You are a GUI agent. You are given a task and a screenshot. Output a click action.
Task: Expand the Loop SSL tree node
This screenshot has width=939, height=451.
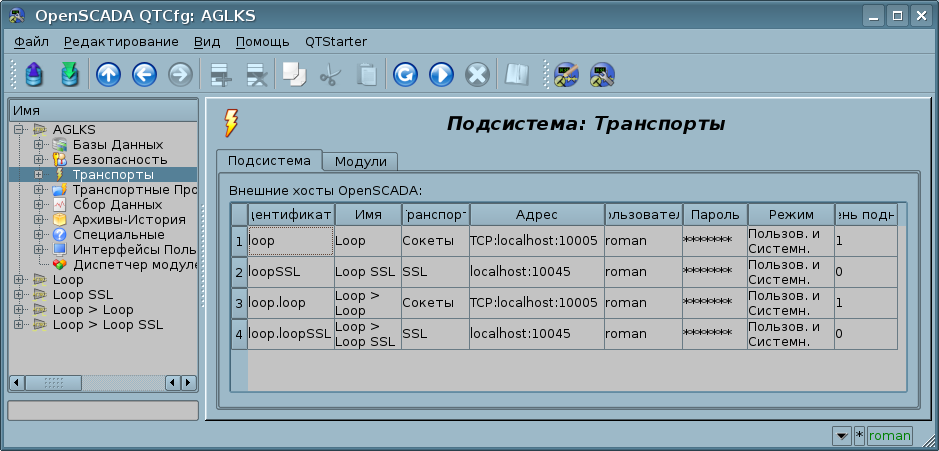pyautogui.click(x=18, y=295)
